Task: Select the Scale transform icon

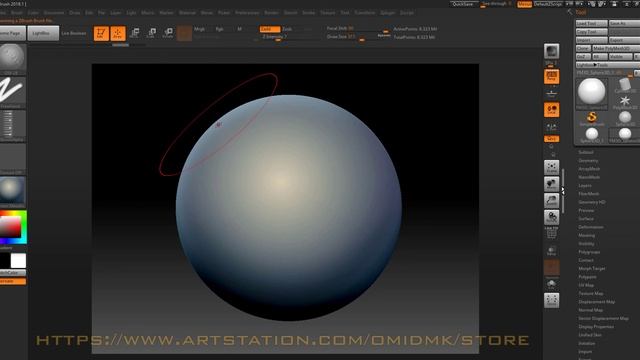Action: point(151,33)
